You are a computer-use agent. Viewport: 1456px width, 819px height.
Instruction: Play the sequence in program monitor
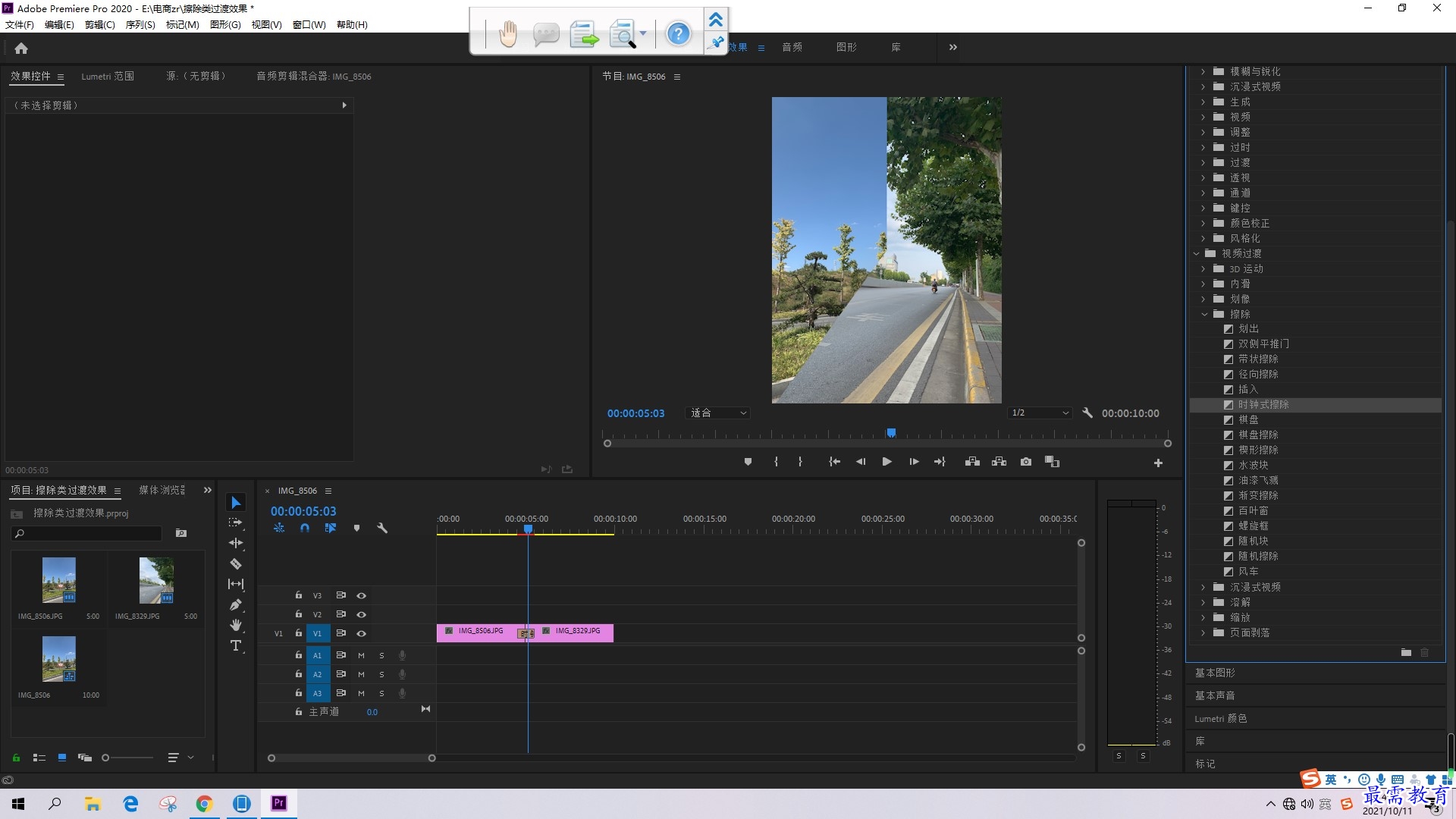coord(886,462)
